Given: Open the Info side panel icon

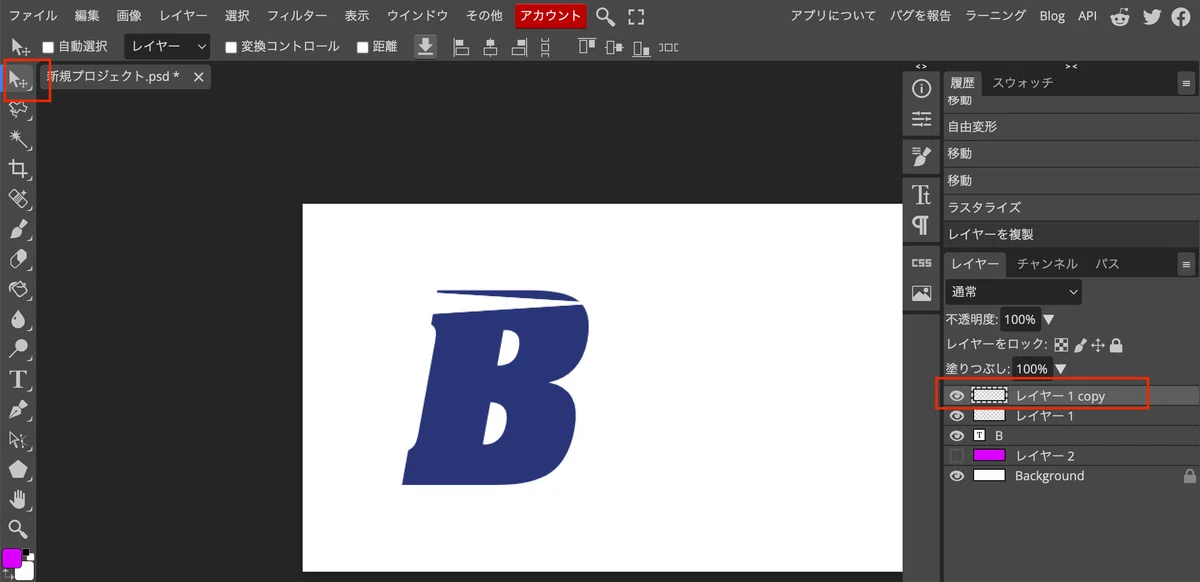Looking at the screenshot, I should pos(921,89).
